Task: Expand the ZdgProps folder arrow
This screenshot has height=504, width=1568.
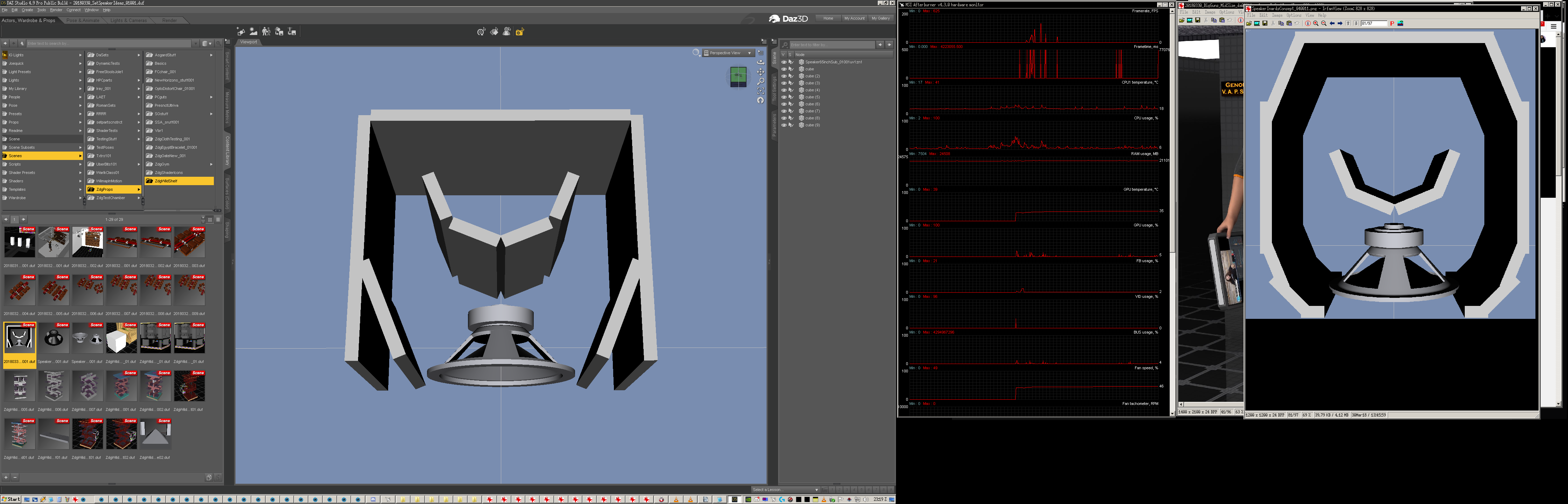Action: click(x=139, y=189)
